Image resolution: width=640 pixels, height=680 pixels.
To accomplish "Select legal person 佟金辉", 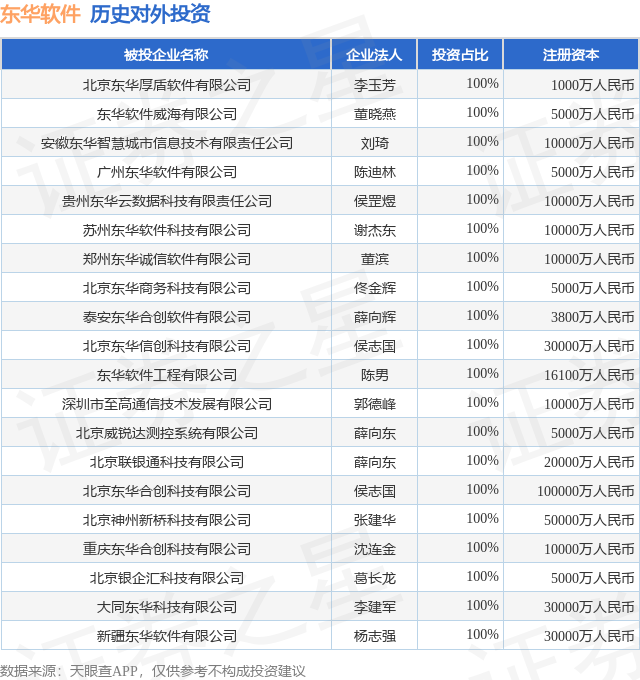I will click(x=375, y=288).
